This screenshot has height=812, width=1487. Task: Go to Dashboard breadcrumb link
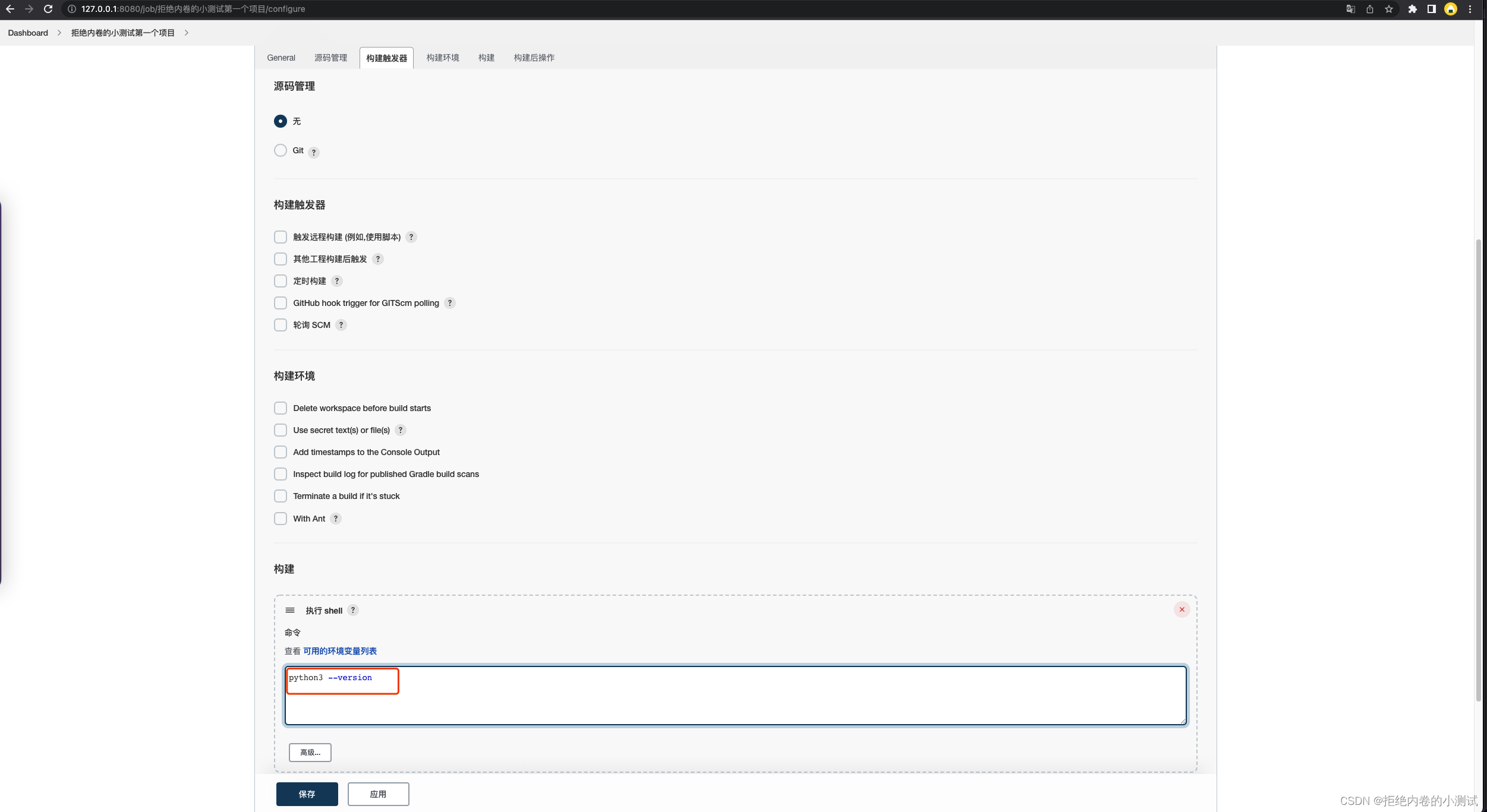click(28, 33)
